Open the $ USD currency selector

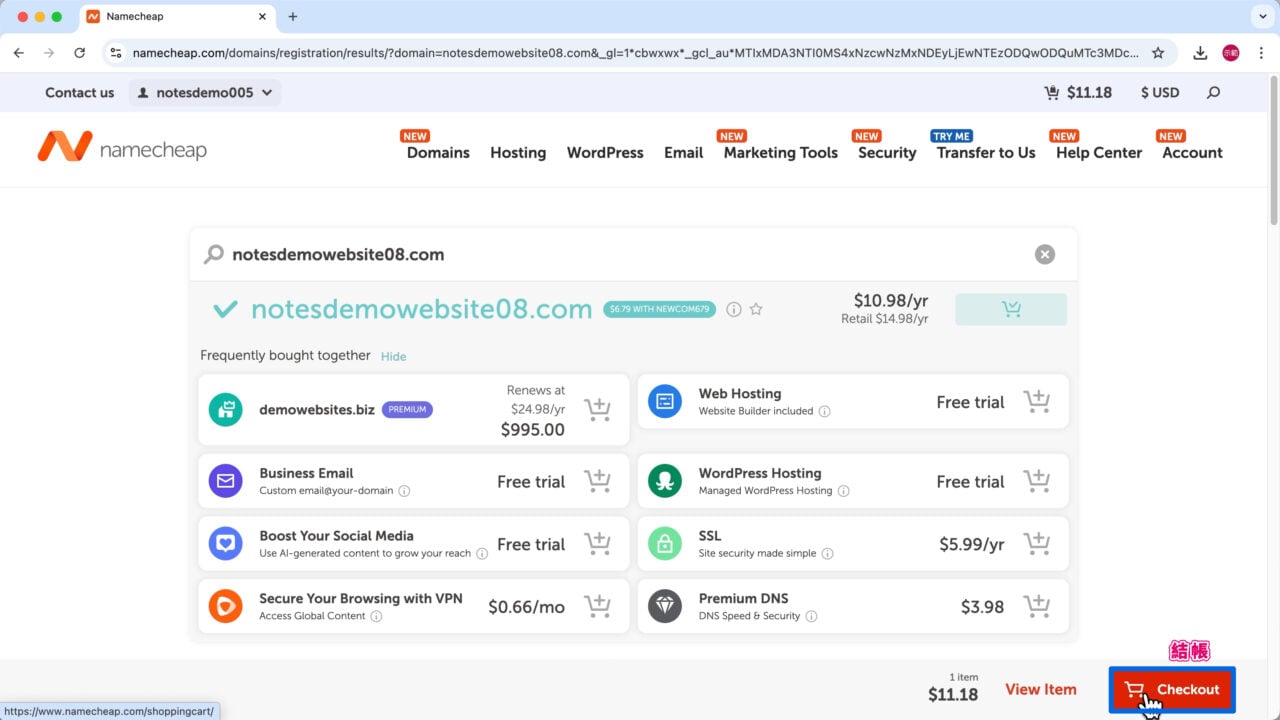(x=1159, y=92)
